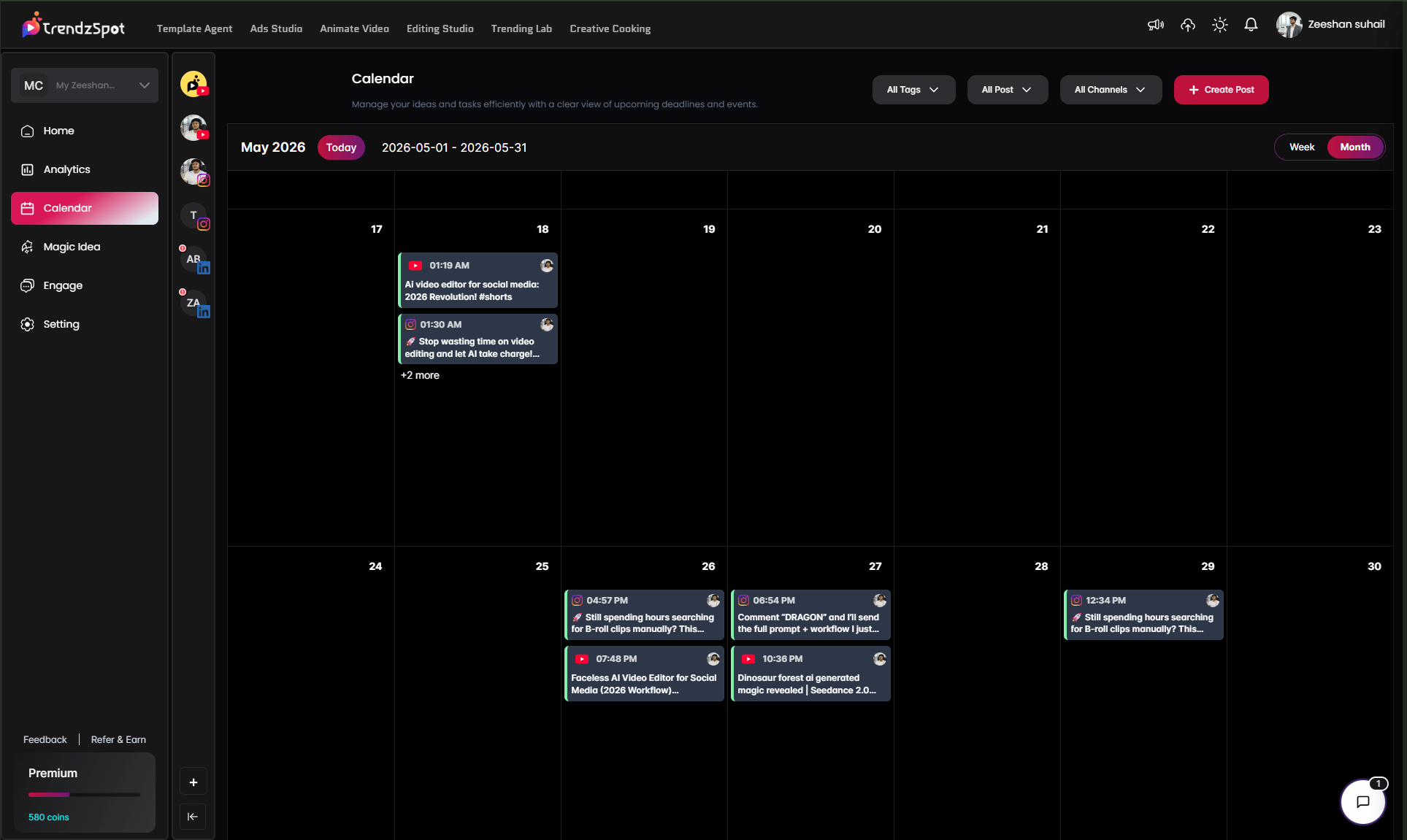
Task: Open Engage section
Action: pyautogui.click(x=85, y=285)
